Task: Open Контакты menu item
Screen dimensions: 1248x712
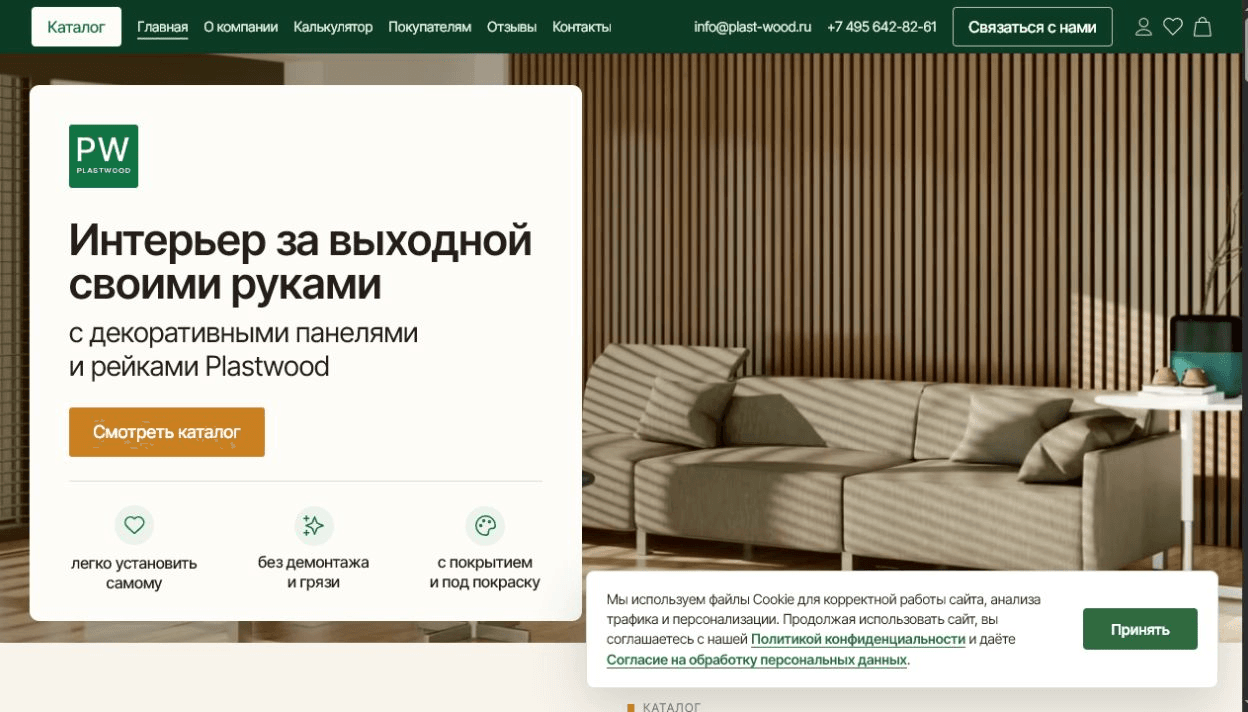Action: coord(581,27)
